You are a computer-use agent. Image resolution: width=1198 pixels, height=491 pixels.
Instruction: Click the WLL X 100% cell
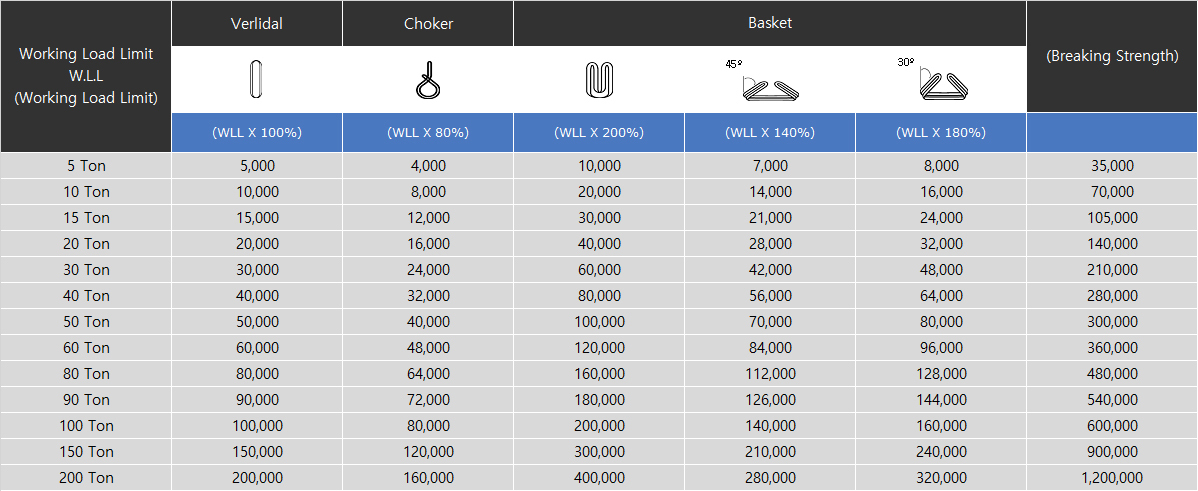(x=257, y=133)
